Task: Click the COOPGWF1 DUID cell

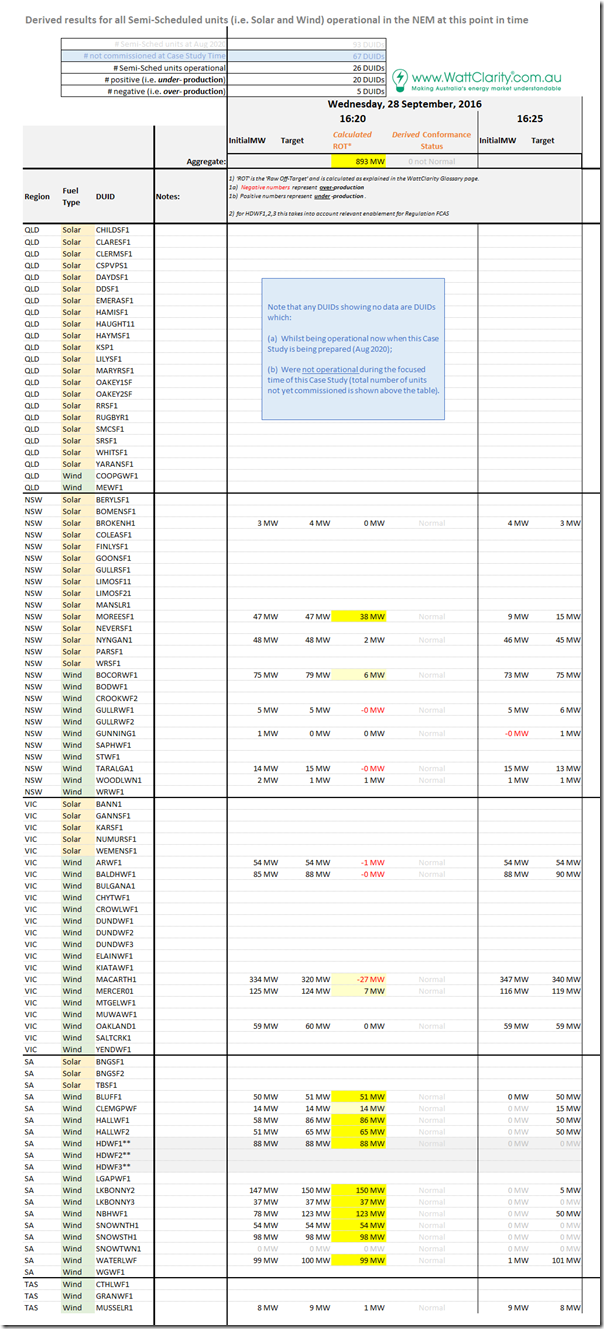Action: tap(117, 475)
